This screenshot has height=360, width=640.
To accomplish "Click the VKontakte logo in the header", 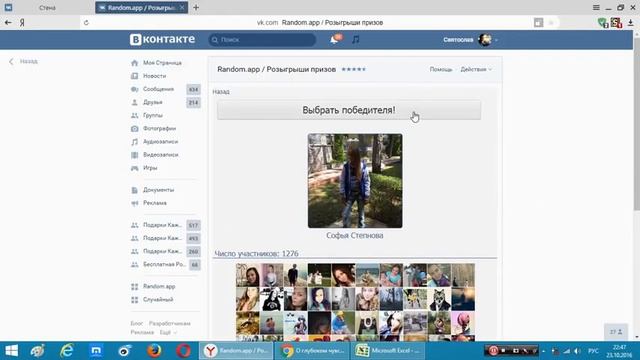I will (162, 40).
